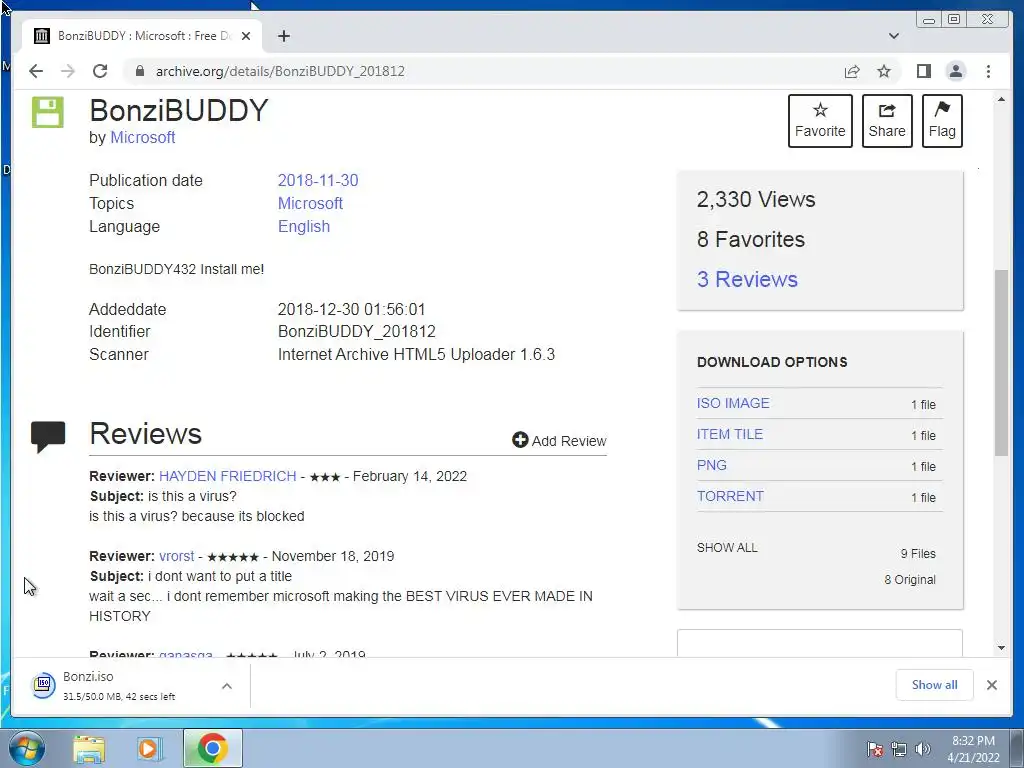Image resolution: width=1024 pixels, height=768 pixels.
Task: Click the 9 Files count
Action: click(x=918, y=553)
